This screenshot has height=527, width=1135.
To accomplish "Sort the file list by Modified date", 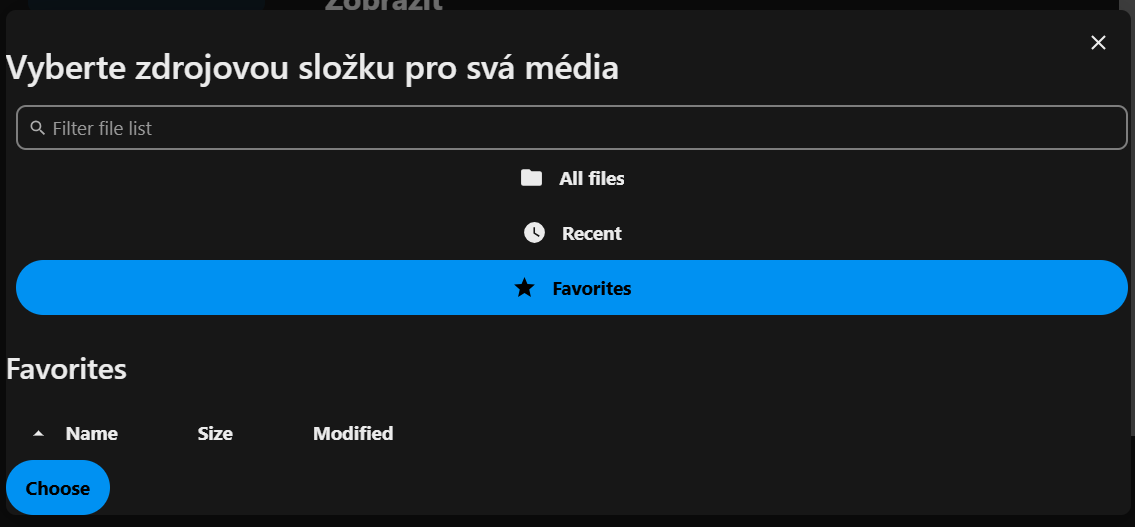I will coord(353,434).
